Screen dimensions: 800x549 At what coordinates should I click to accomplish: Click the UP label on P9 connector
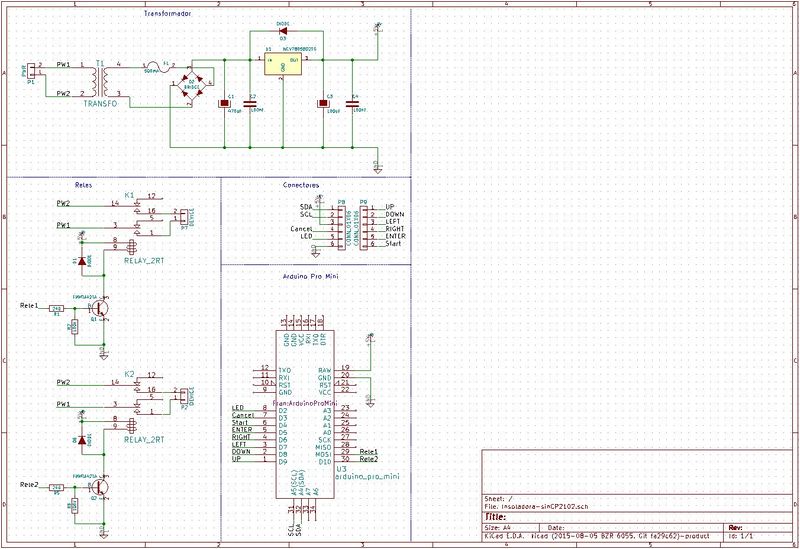click(390, 207)
